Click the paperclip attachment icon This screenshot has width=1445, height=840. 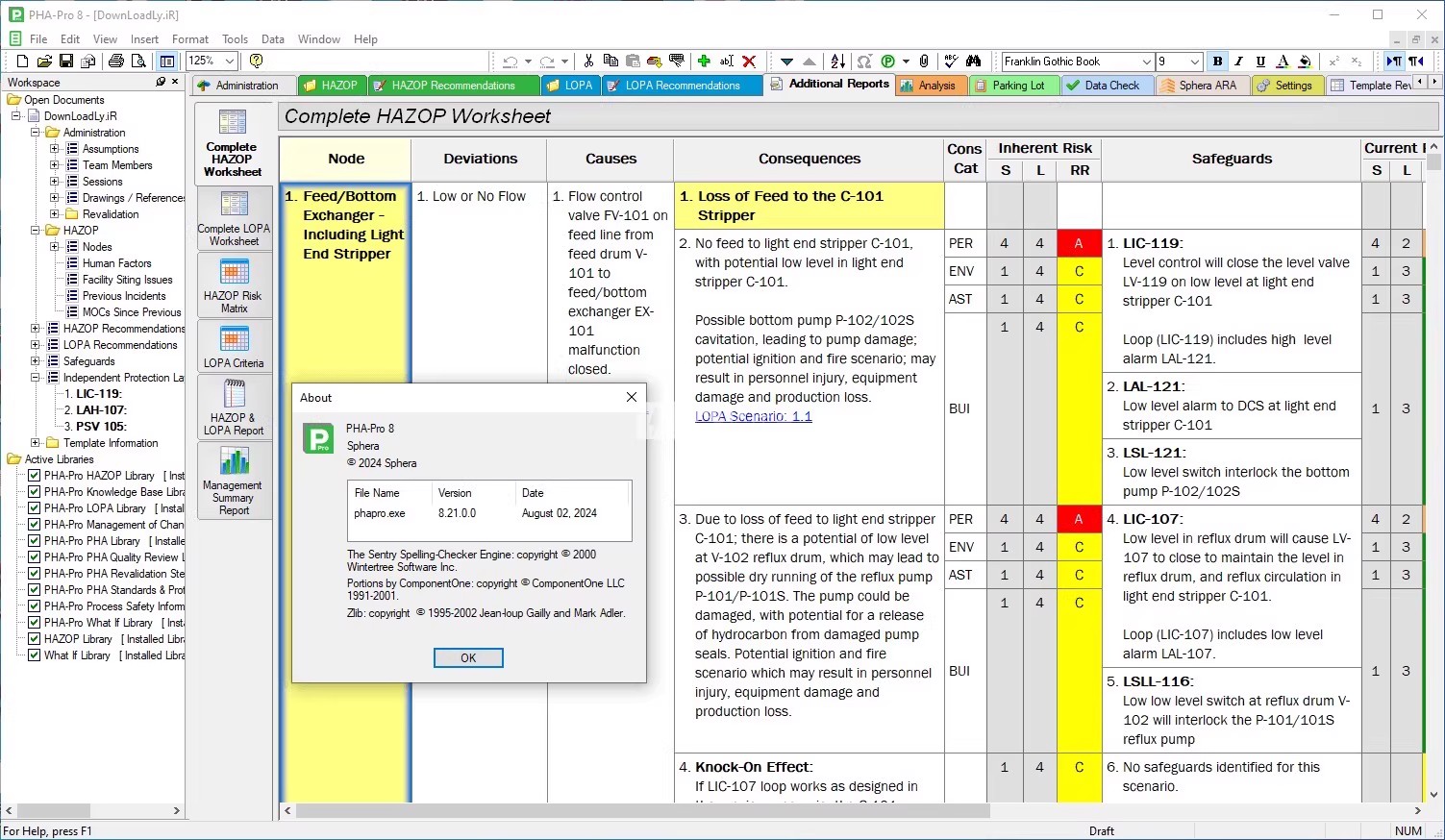pyautogui.click(x=924, y=62)
